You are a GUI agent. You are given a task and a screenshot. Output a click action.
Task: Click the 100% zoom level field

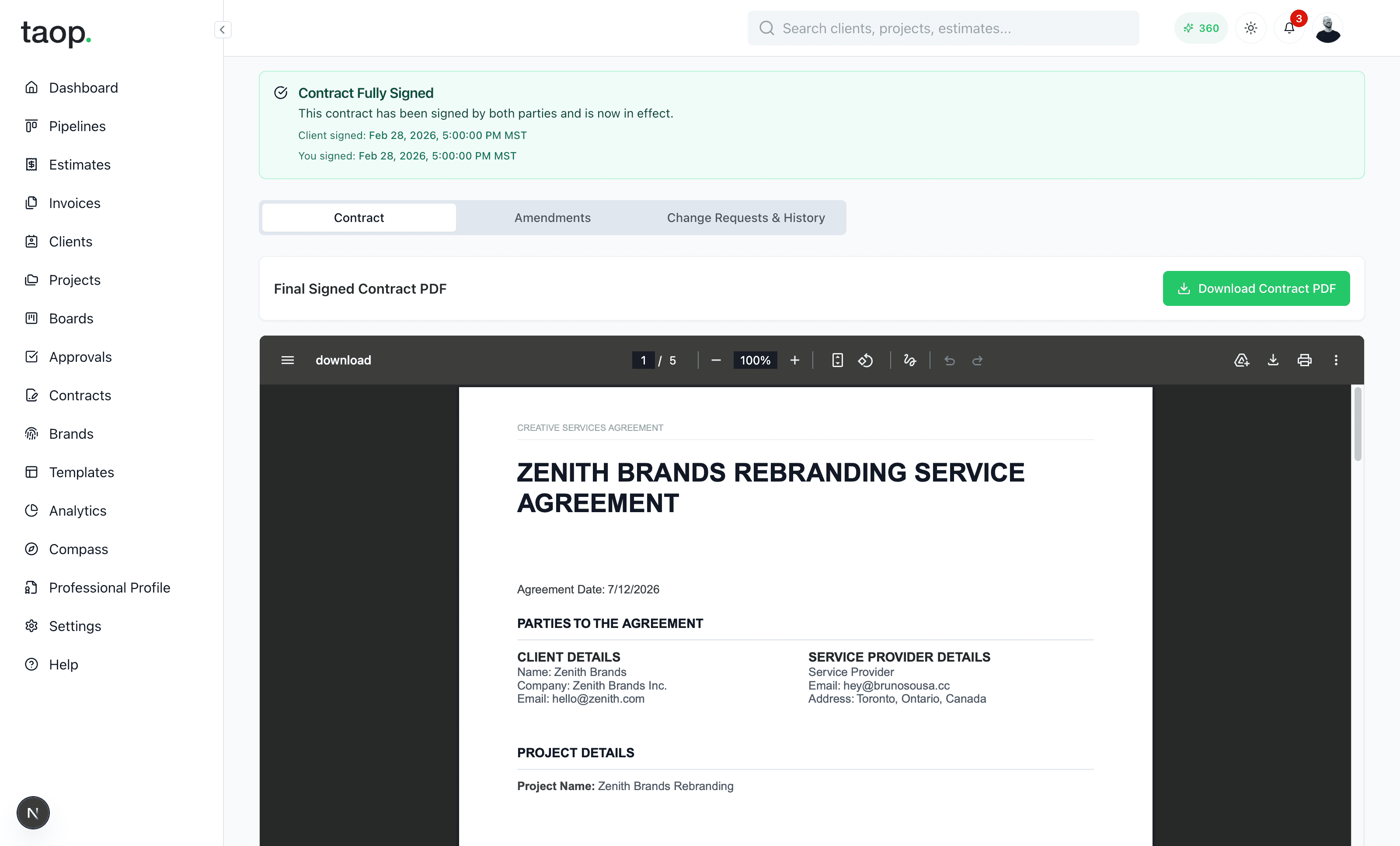point(755,360)
